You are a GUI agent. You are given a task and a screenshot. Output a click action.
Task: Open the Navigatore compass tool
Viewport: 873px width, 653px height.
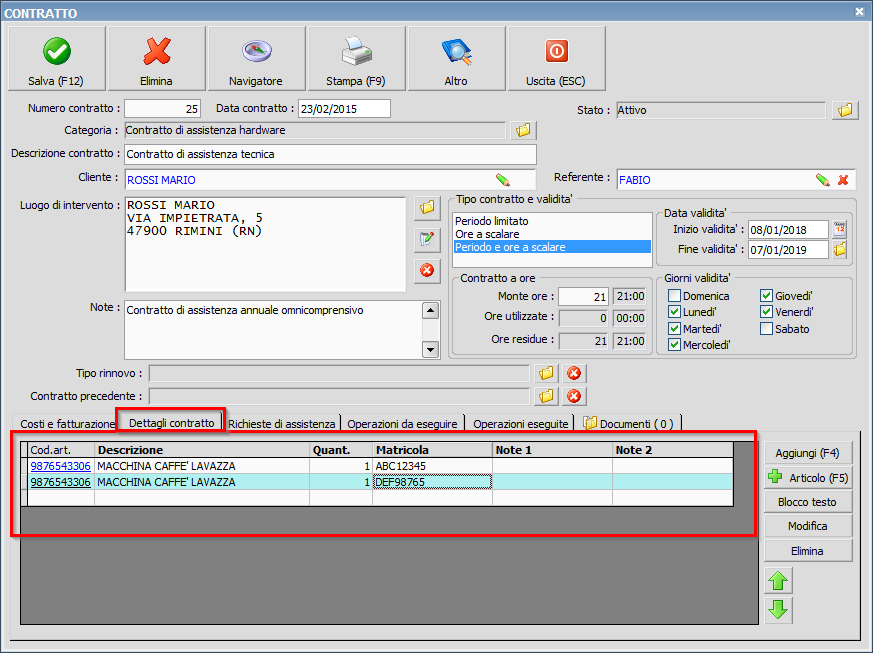pyautogui.click(x=256, y=58)
